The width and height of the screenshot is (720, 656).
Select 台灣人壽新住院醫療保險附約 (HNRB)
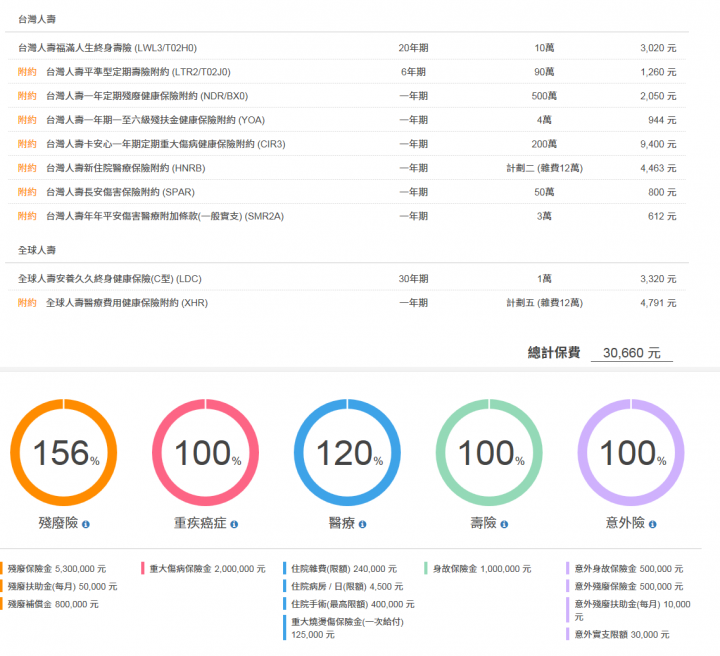(347, 168)
